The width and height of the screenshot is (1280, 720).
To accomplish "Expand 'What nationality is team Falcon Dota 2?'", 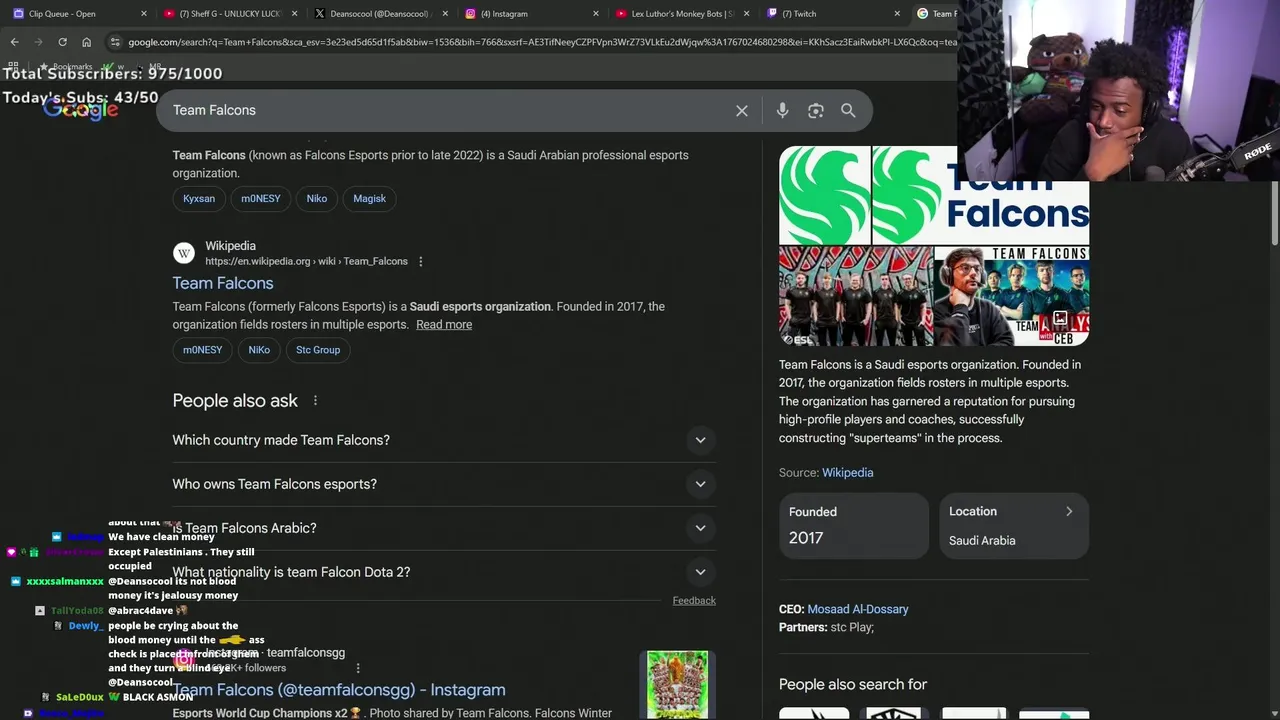I will (444, 572).
